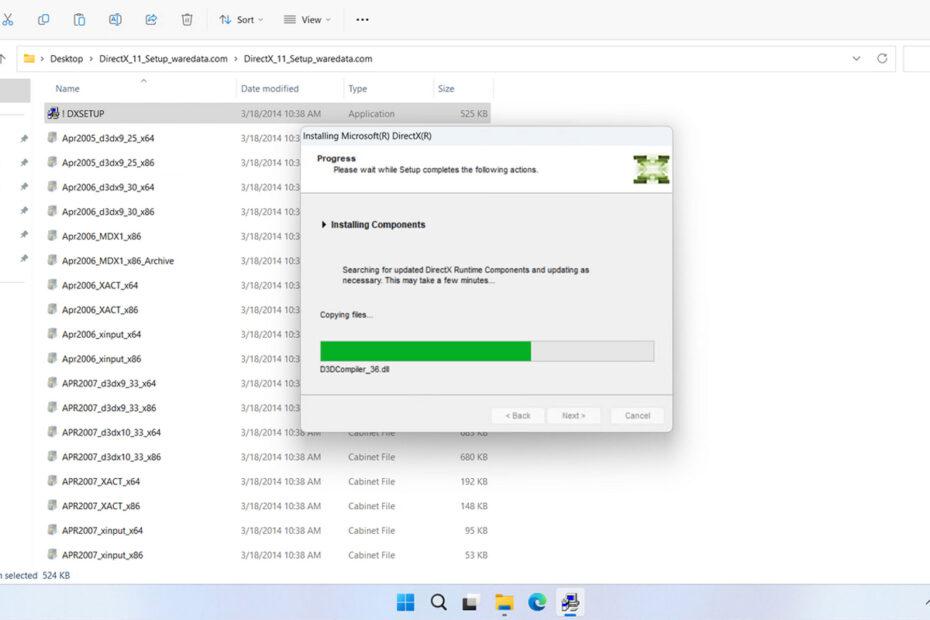Screen dimensions: 930x620
Task: Click the Refresh icon by address bar
Action: click(x=882, y=58)
